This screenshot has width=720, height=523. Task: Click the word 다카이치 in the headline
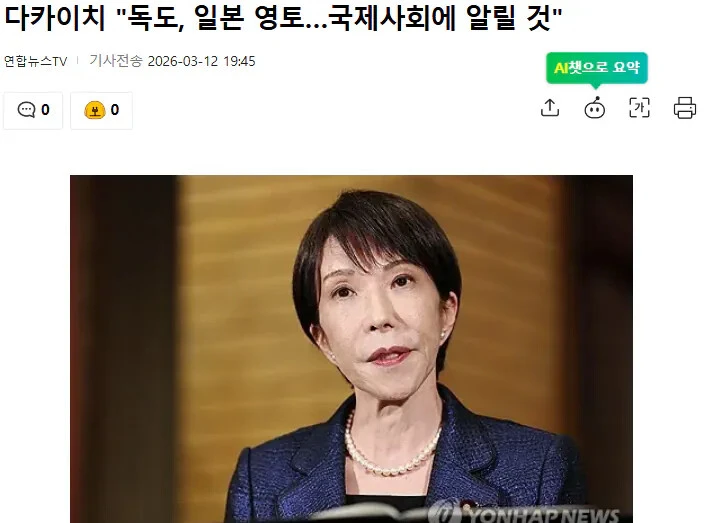click(x=55, y=18)
